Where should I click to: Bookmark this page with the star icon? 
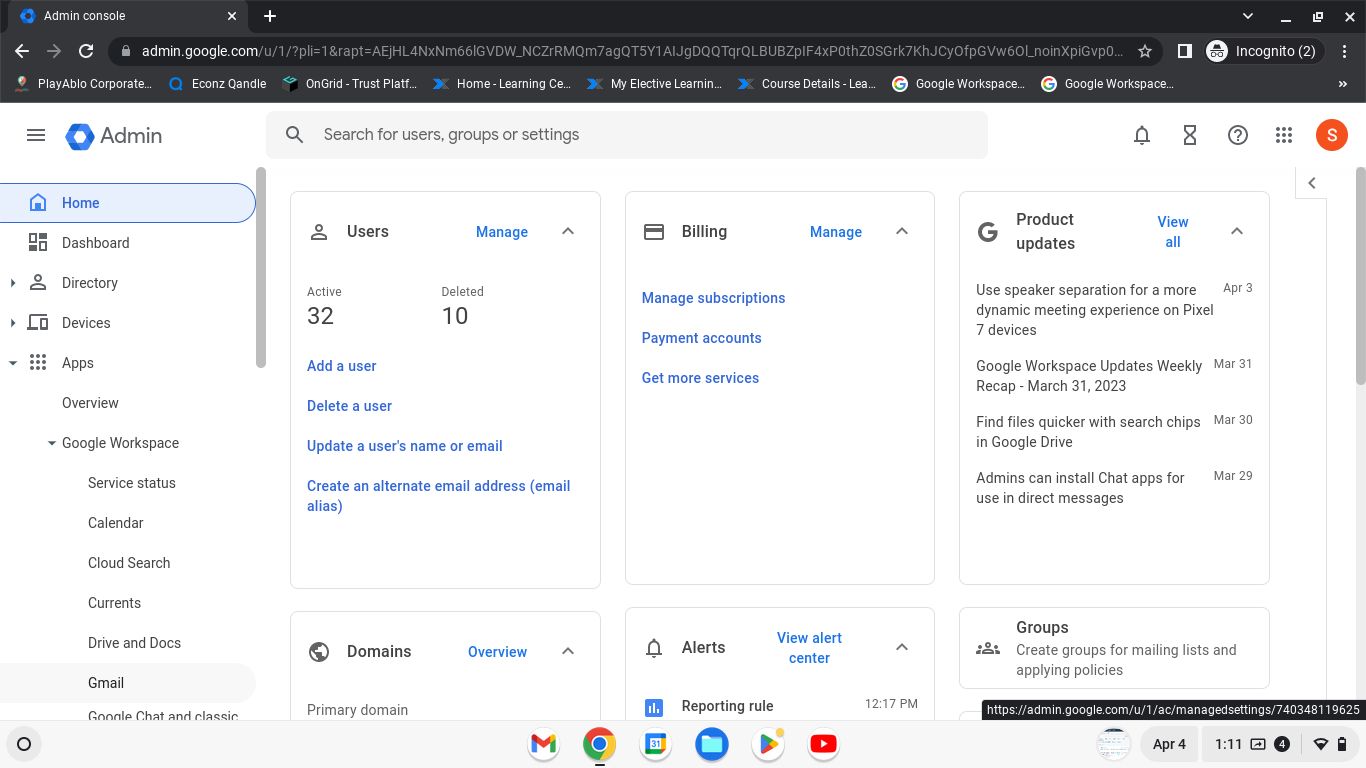1145,51
